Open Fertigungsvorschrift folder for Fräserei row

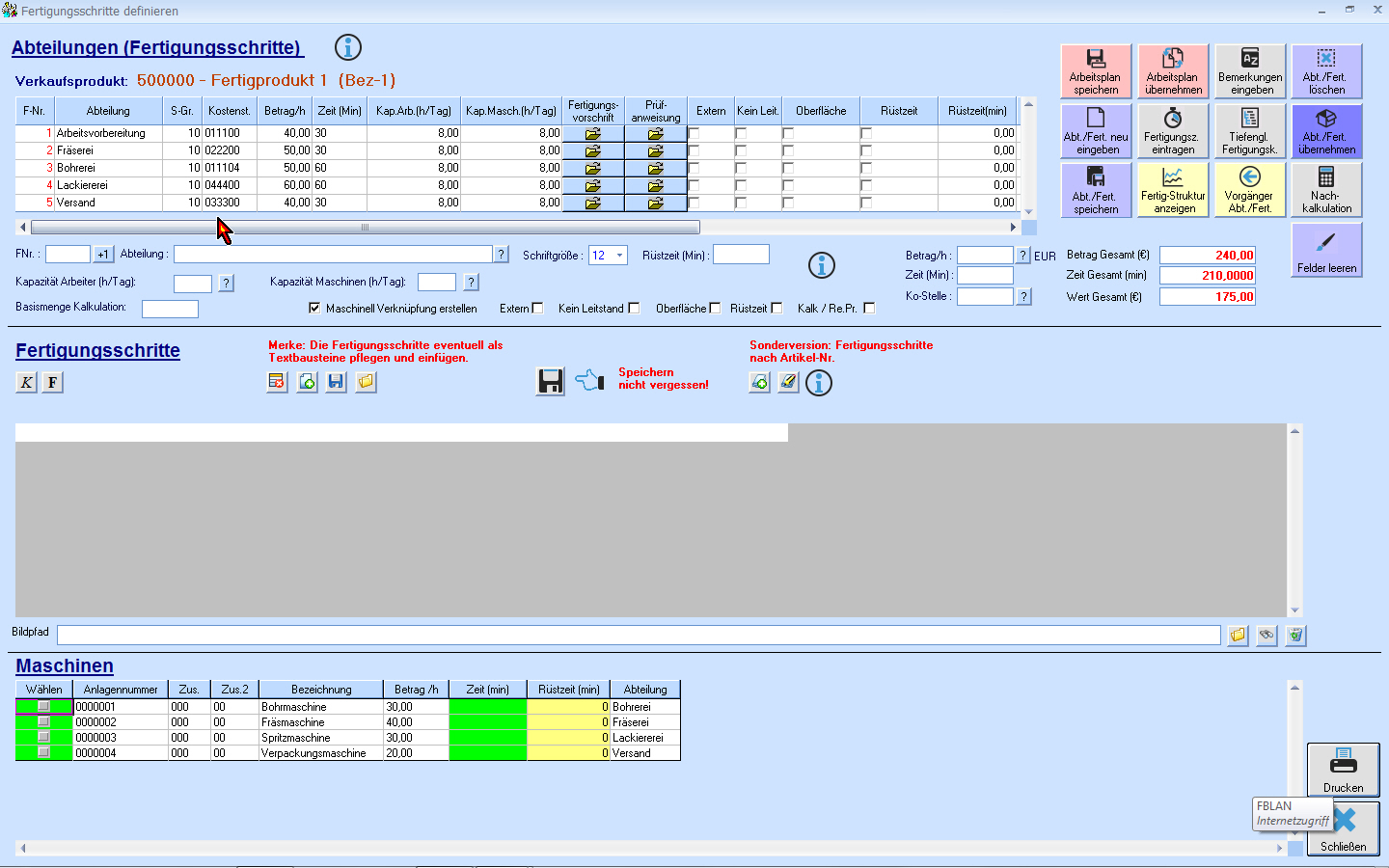click(592, 150)
